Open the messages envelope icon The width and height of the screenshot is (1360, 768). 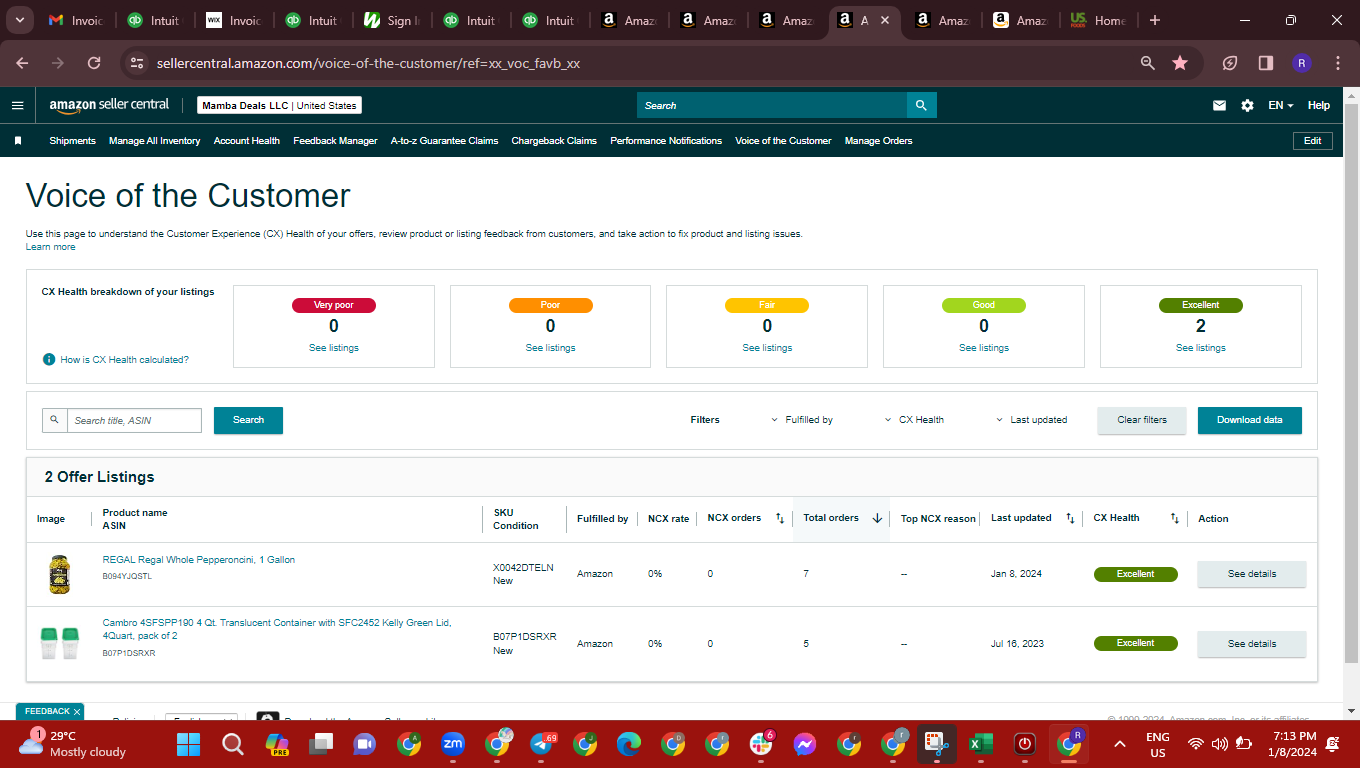1219,105
